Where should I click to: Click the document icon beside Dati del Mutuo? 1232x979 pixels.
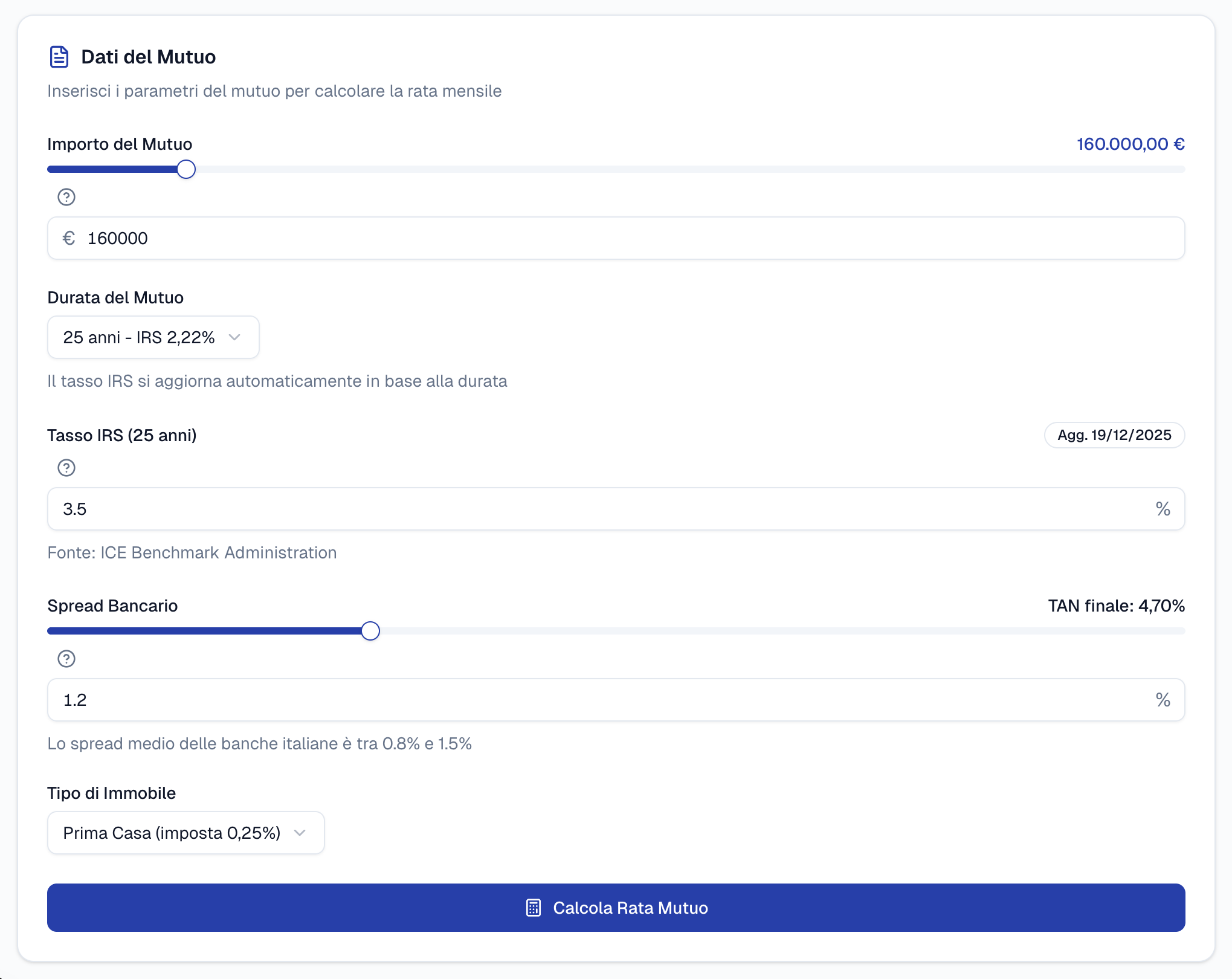(x=59, y=57)
